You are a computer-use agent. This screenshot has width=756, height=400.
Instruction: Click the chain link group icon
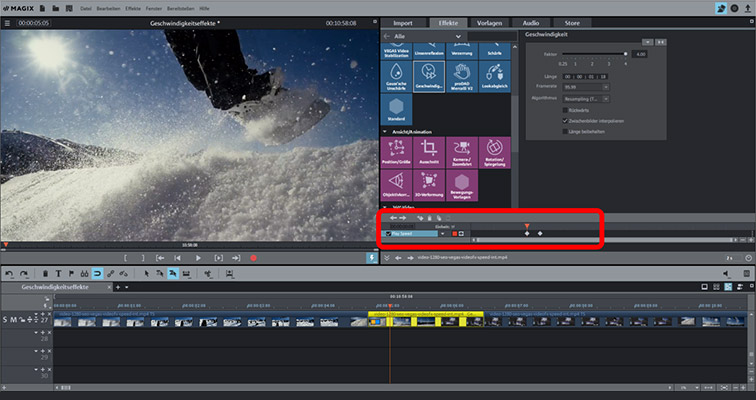point(110,274)
